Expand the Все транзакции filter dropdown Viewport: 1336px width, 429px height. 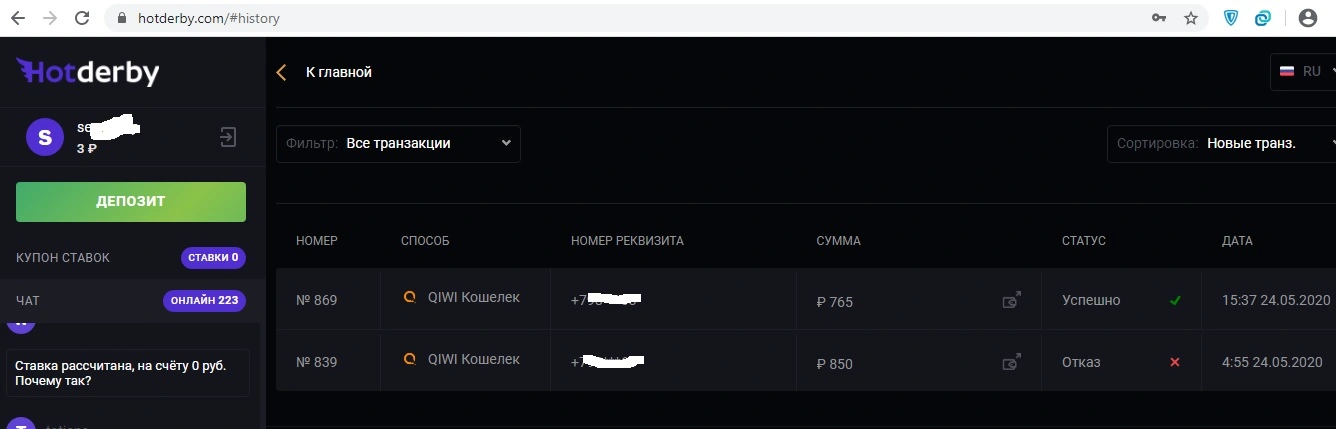coord(398,143)
